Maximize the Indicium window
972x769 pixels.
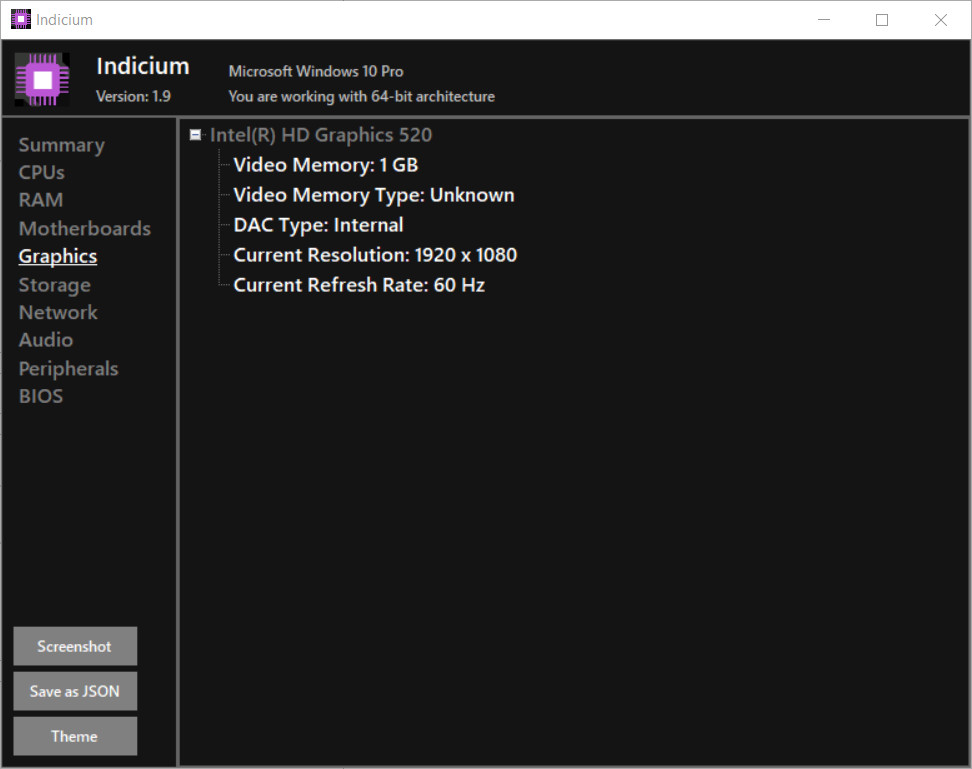click(x=882, y=20)
